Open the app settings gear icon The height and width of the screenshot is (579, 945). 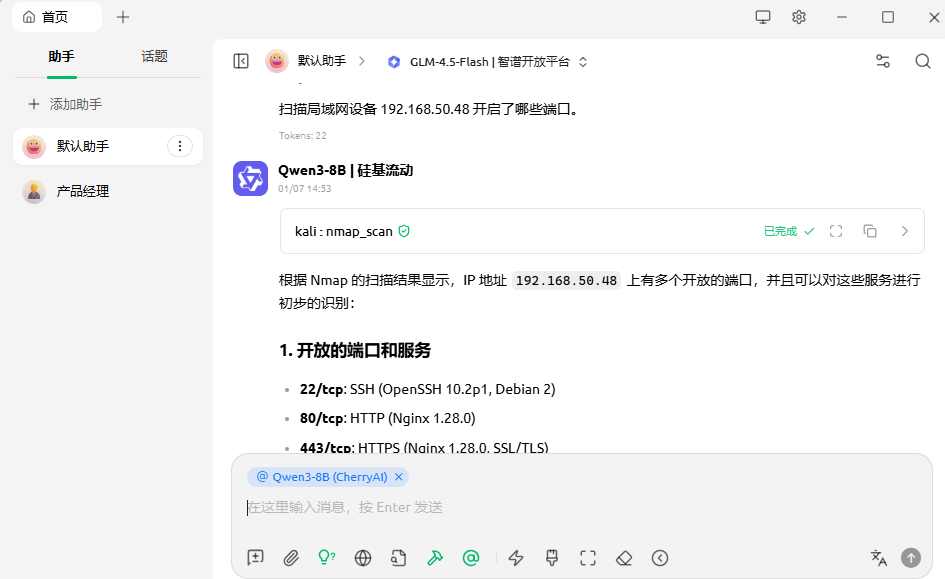pyautogui.click(x=799, y=17)
